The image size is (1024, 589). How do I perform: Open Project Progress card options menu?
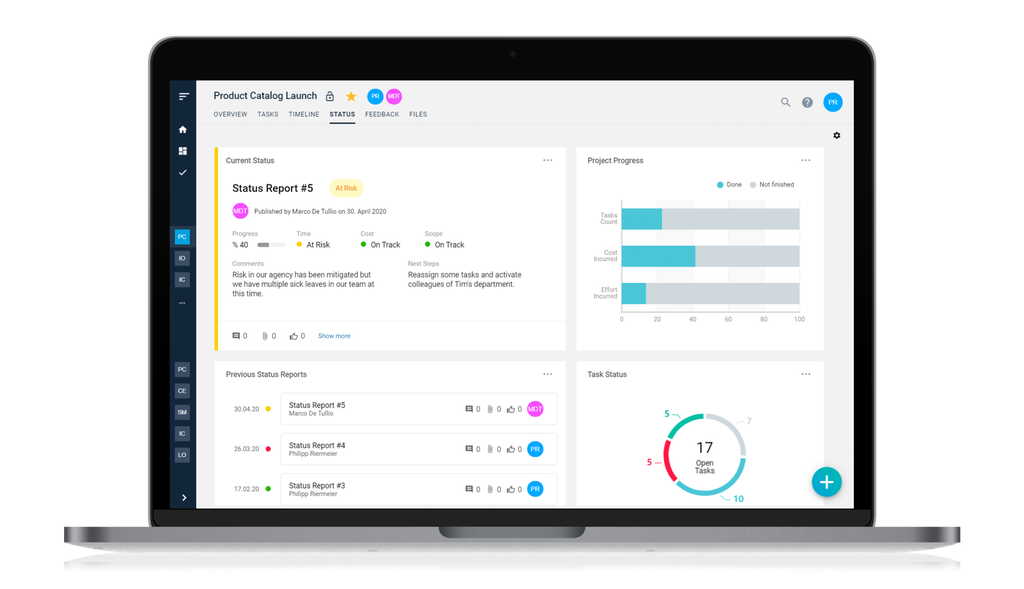(806, 160)
